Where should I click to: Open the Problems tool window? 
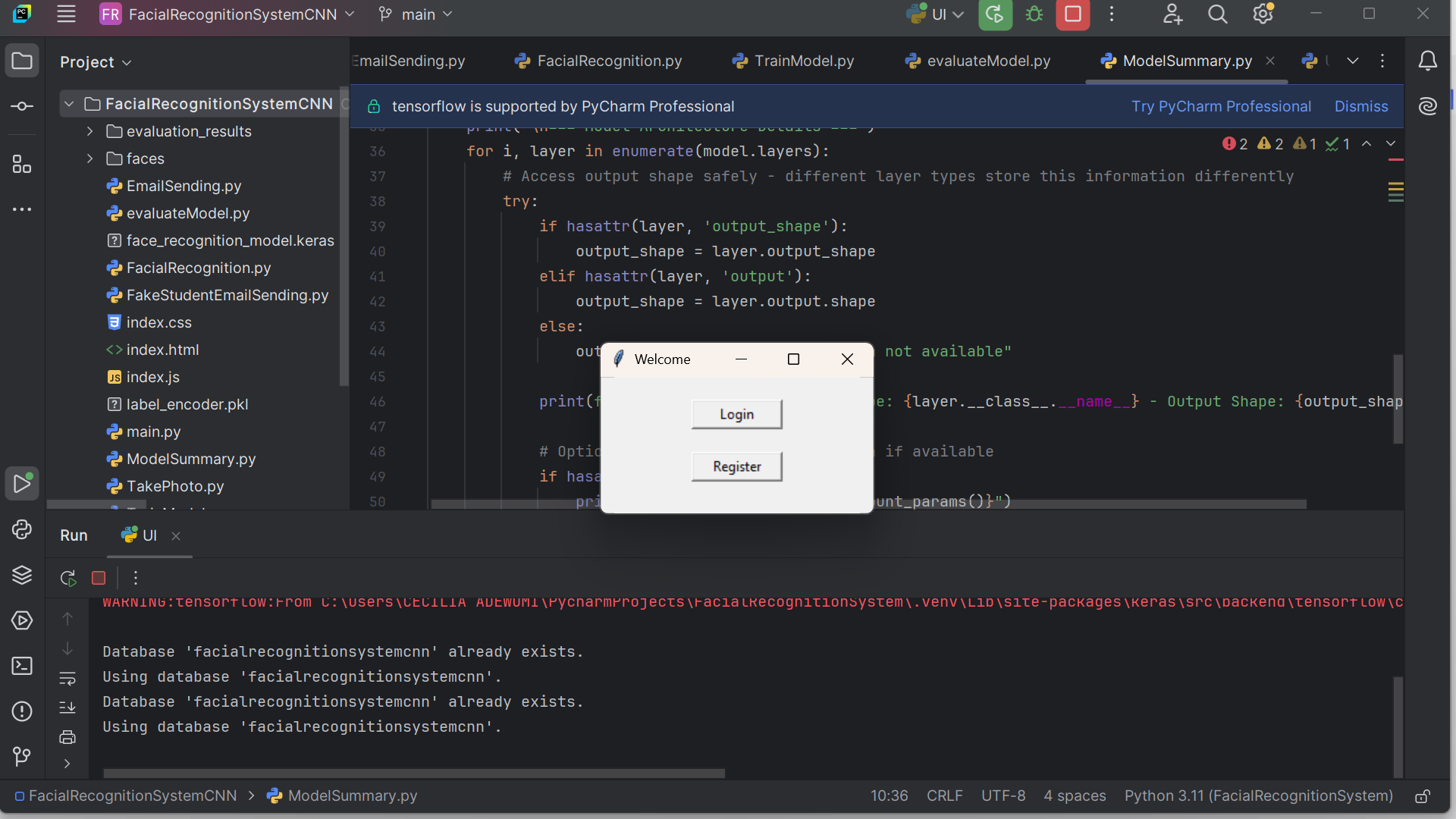point(22,711)
